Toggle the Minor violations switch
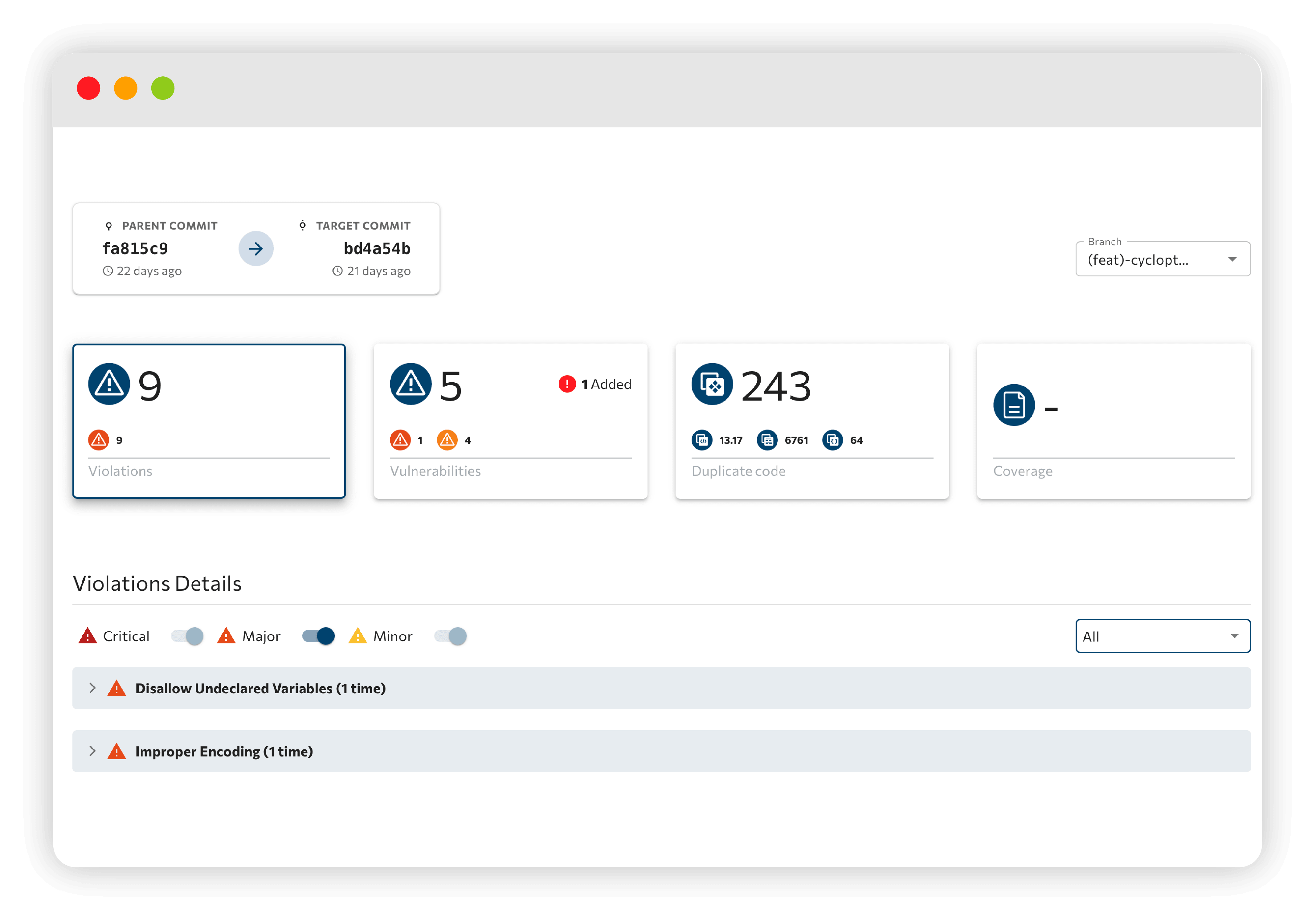 click(x=451, y=636)
